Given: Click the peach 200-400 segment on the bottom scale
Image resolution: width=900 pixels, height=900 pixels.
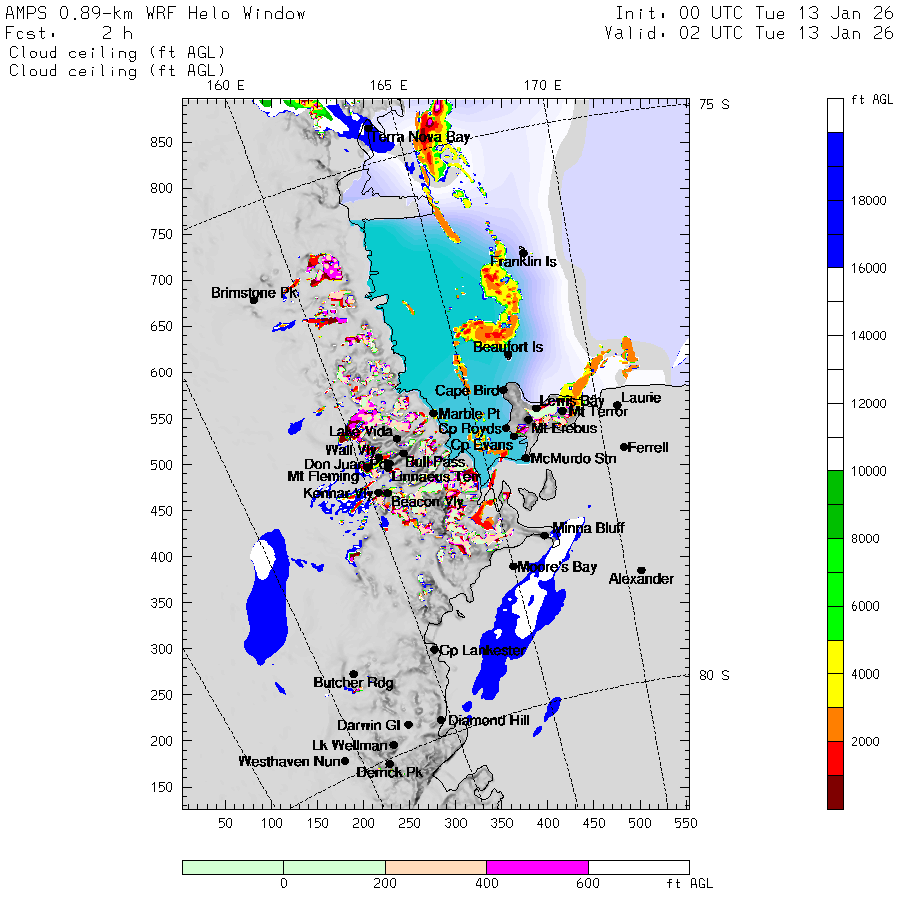Looking at the screenshot, I should [436, 867].
